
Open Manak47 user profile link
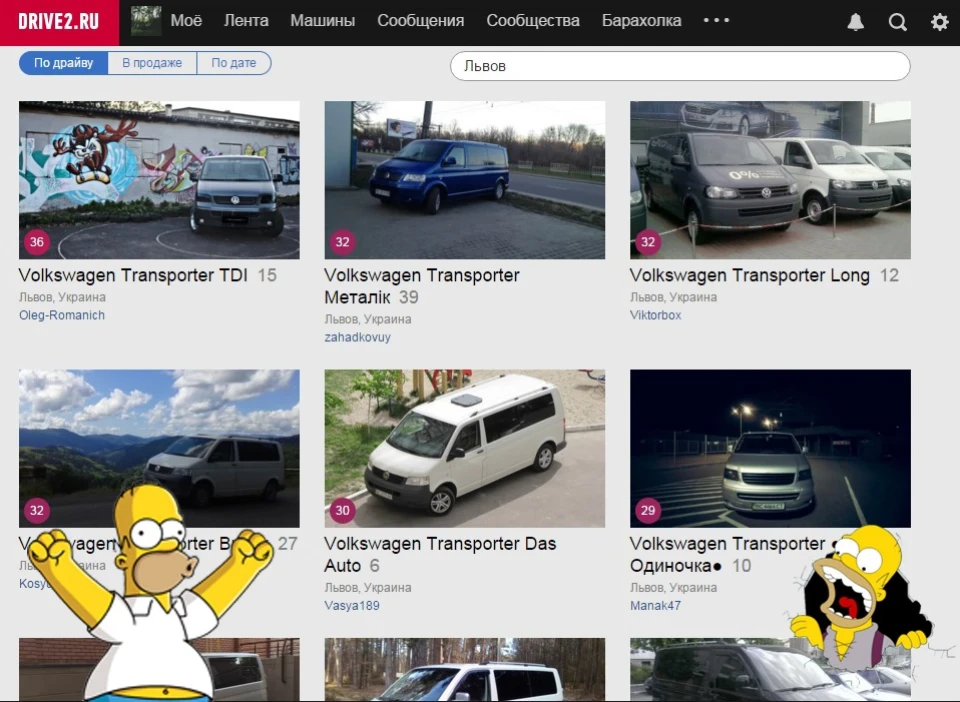point(655,605)
